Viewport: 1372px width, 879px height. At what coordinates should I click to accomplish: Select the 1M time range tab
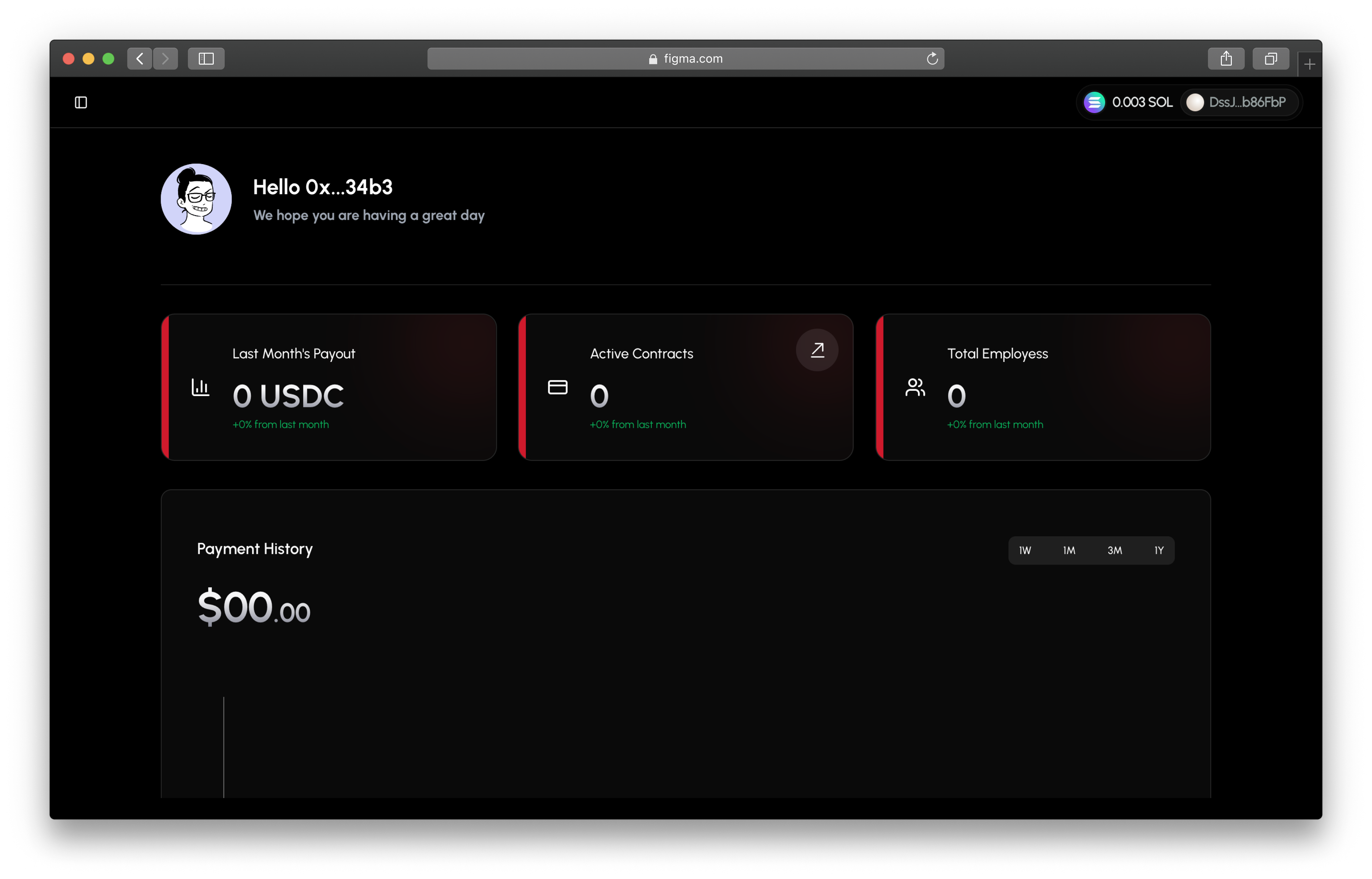(x=1069, y=550)
